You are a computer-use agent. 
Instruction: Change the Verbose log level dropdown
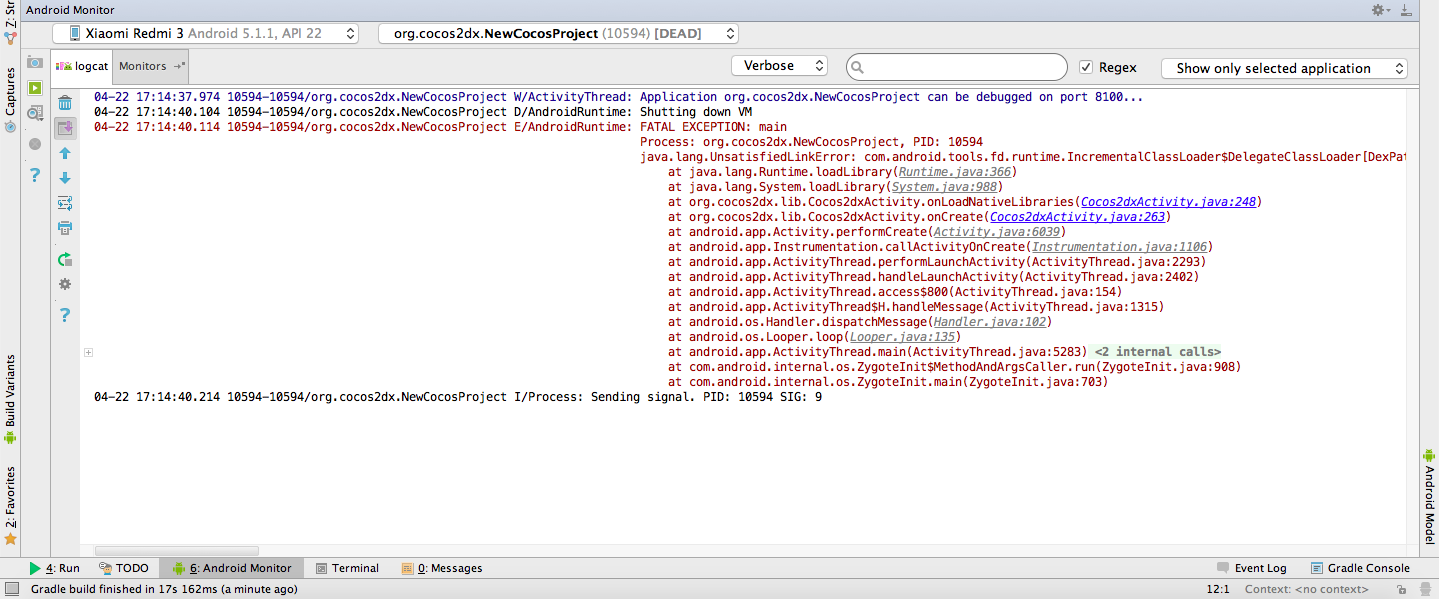(x=779, y=65)
